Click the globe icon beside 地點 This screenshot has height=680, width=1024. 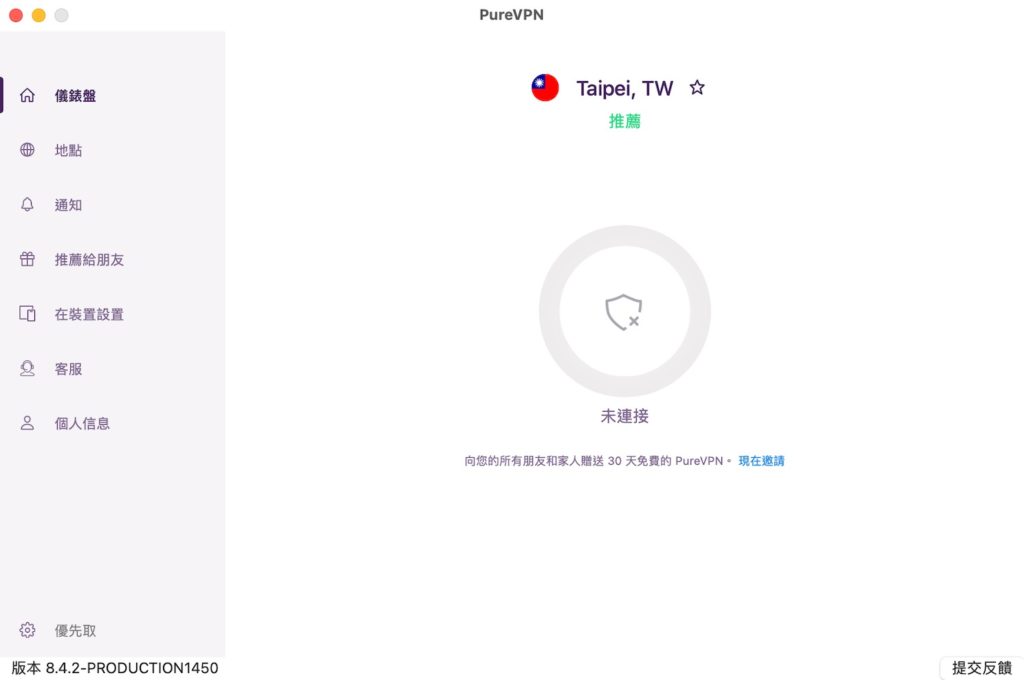[27, 150]
